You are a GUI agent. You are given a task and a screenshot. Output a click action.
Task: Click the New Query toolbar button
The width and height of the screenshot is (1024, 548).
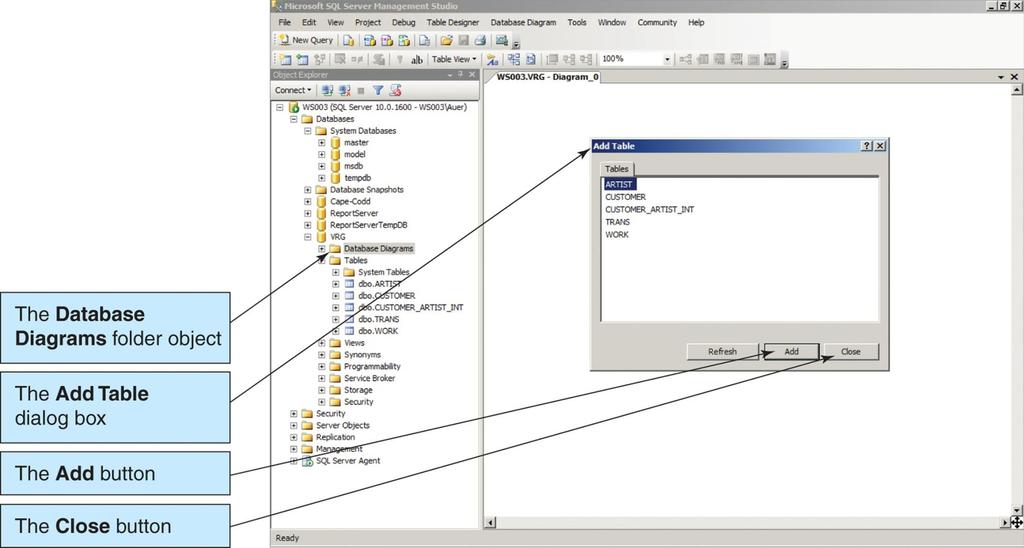306,40
